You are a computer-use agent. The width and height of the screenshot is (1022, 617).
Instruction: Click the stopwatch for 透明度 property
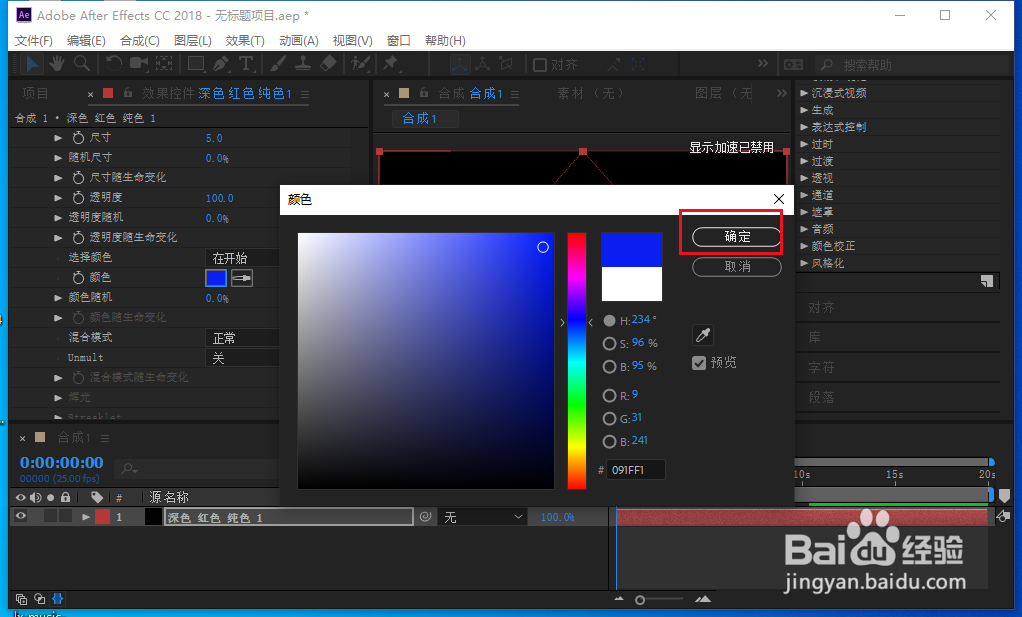click(x=78, y=197)
